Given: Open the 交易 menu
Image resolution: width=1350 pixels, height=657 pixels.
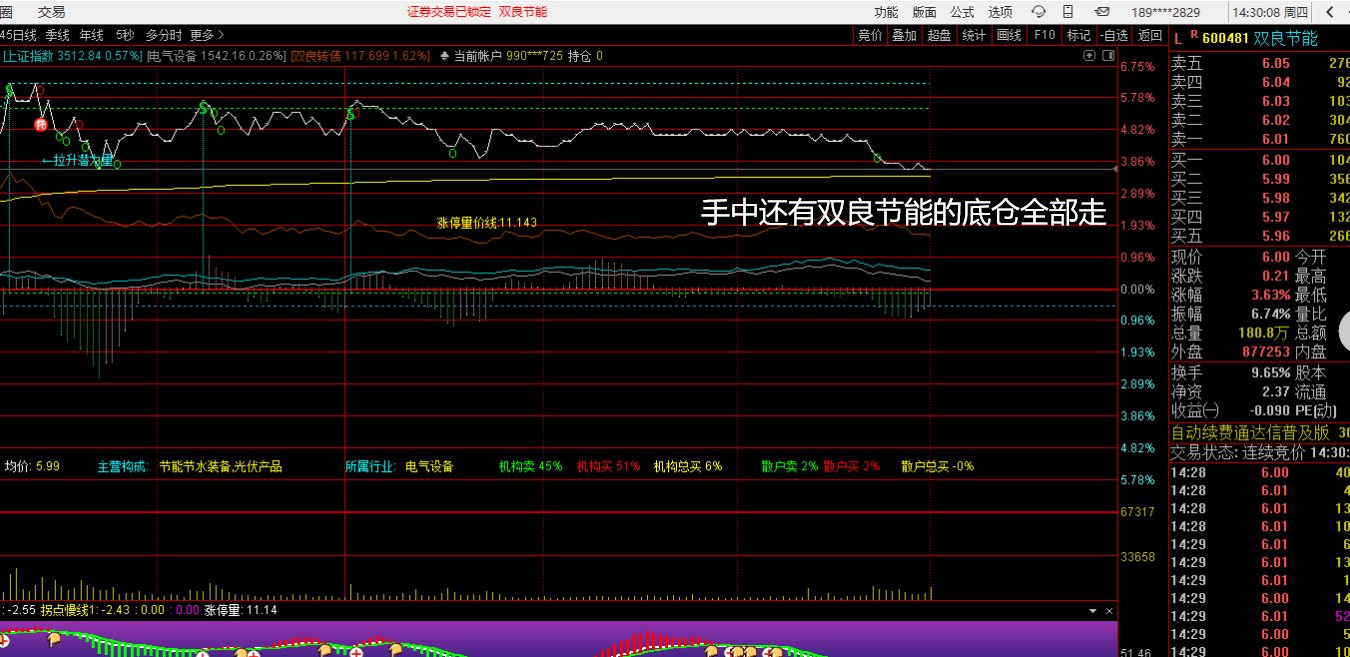Looking at the screenshot, I should pos(52,12).
